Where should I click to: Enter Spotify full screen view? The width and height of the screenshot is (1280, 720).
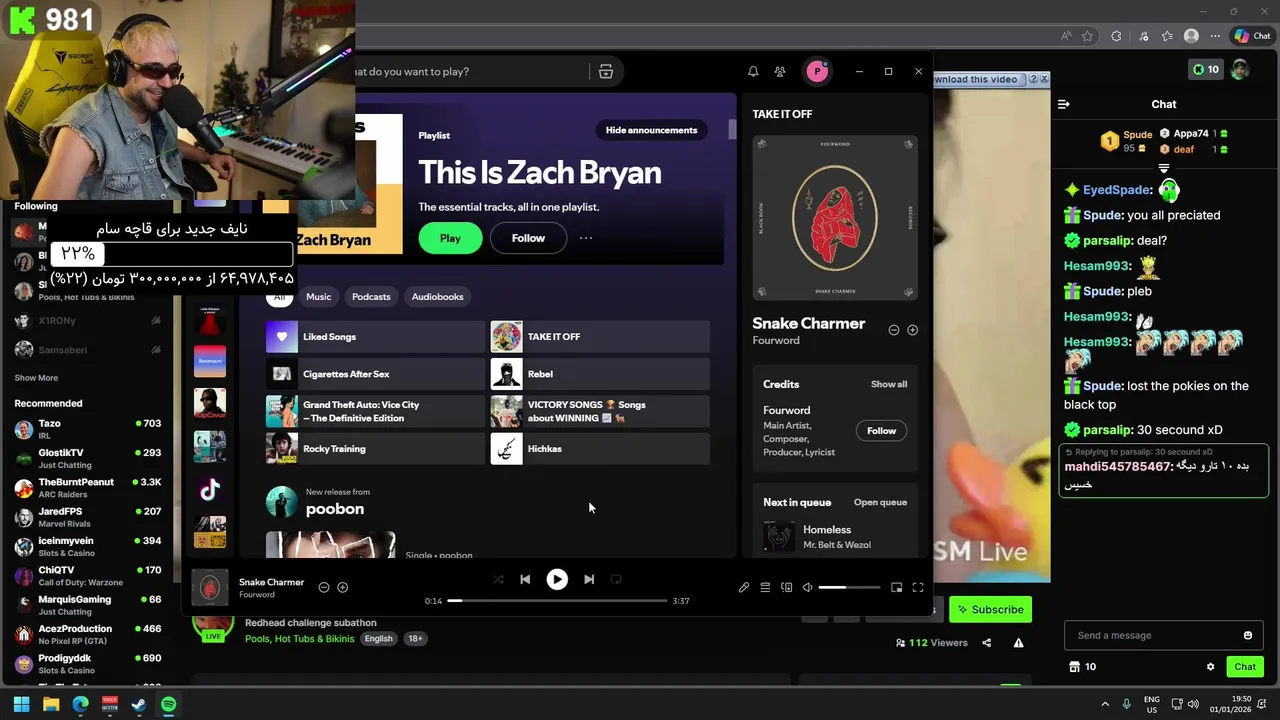[918, 587]
